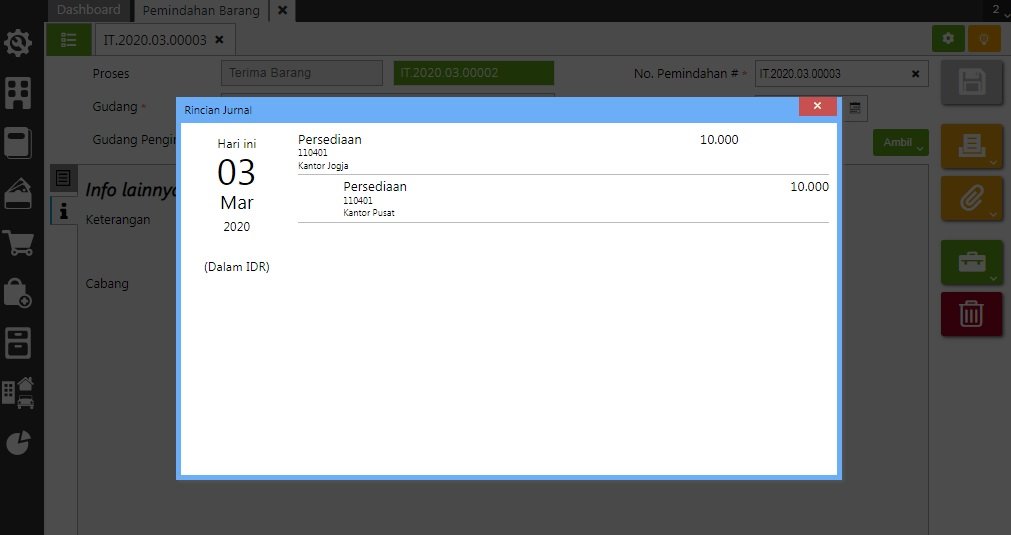Expand the green briefcase actions dropdown
Screen dimensions: 1011x535
point(971,263)
